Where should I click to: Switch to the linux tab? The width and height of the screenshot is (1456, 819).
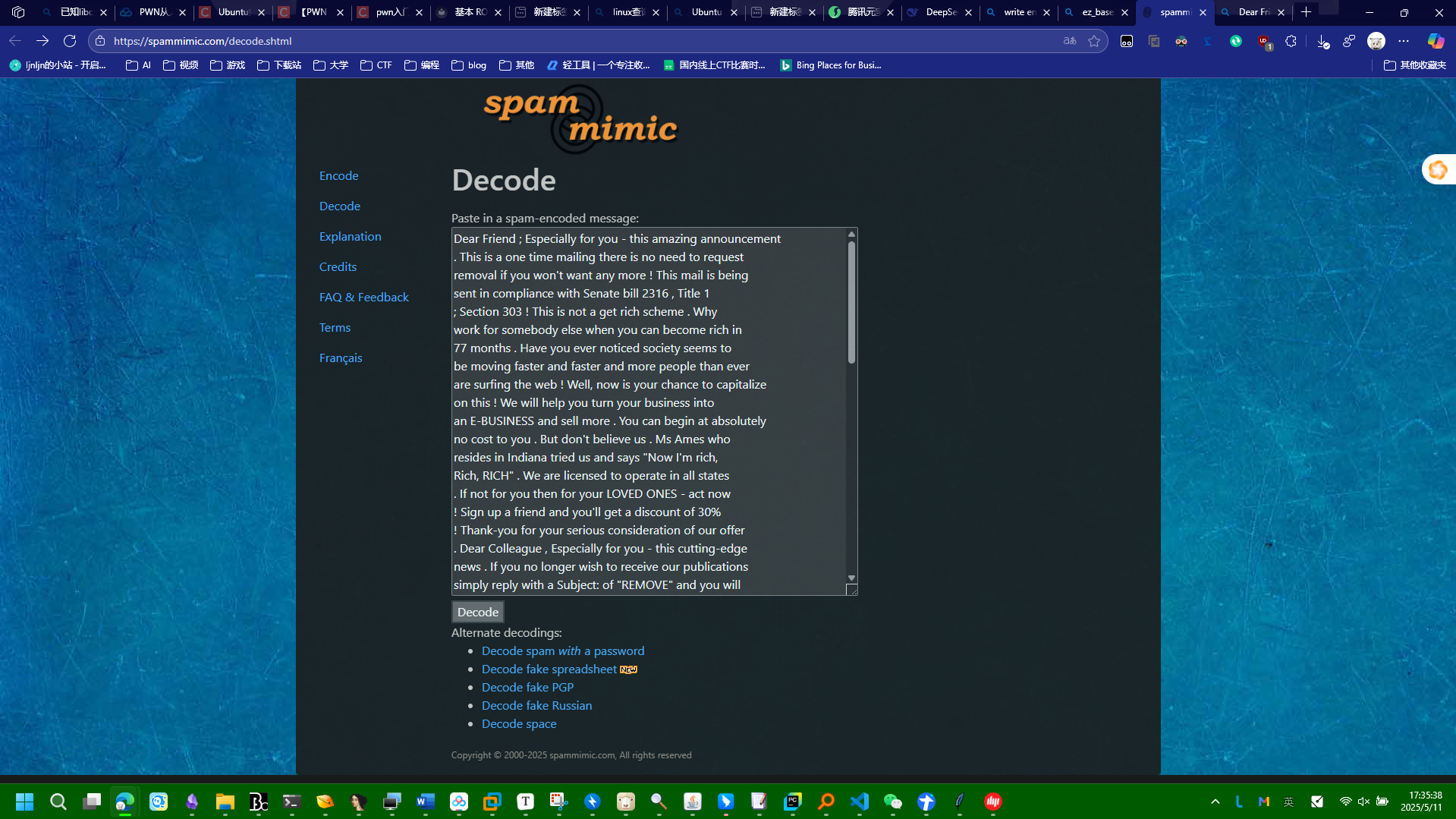[x=628, y=12]
